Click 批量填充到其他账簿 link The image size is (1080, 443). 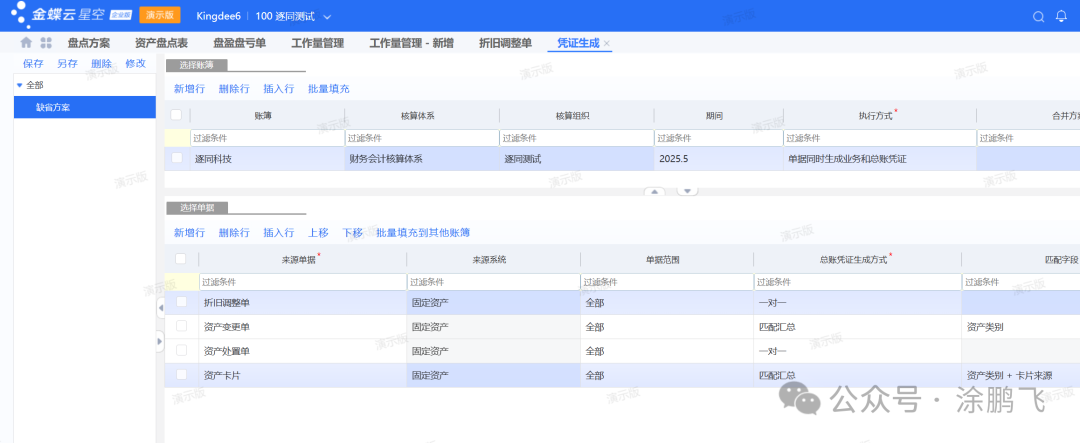(422, 232)
